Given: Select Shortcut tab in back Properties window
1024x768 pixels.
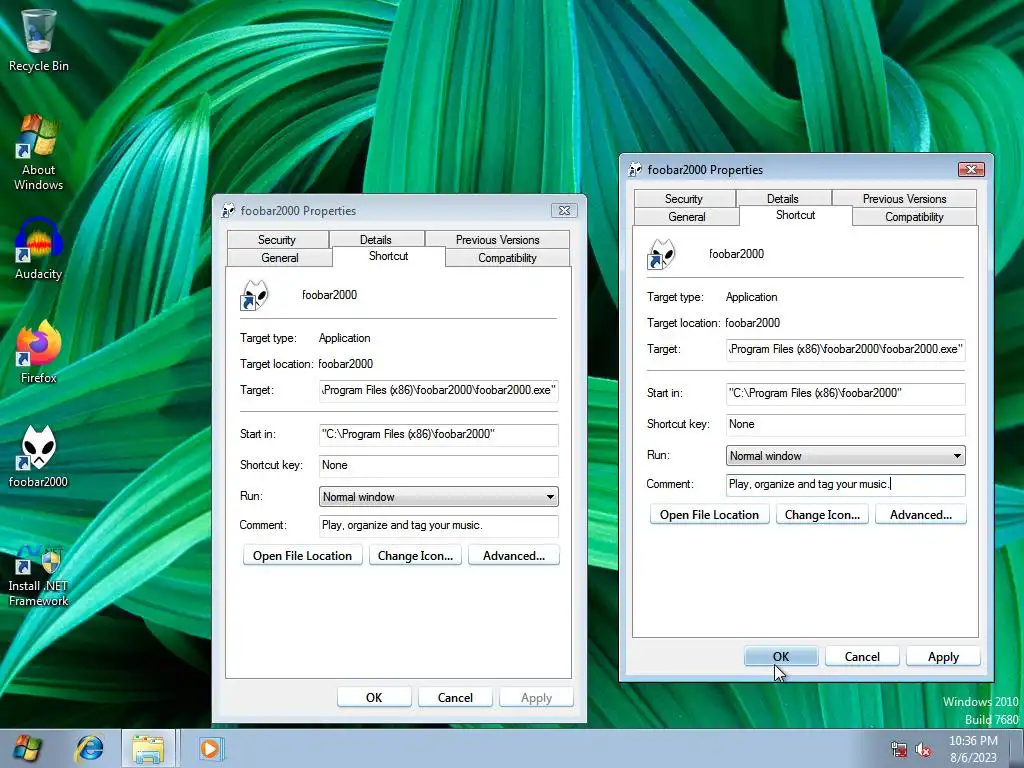Looking at the screenshot, I should (389, 256).
